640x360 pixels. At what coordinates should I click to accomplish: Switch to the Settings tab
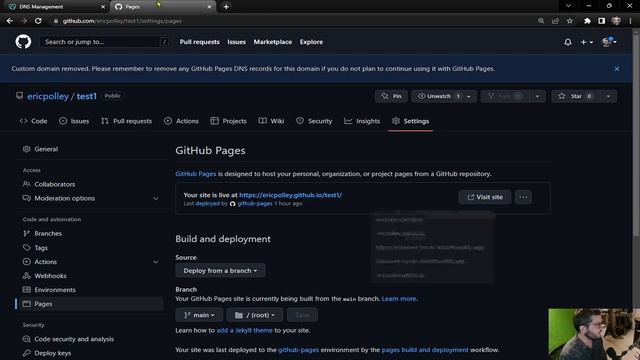[411, 121]
